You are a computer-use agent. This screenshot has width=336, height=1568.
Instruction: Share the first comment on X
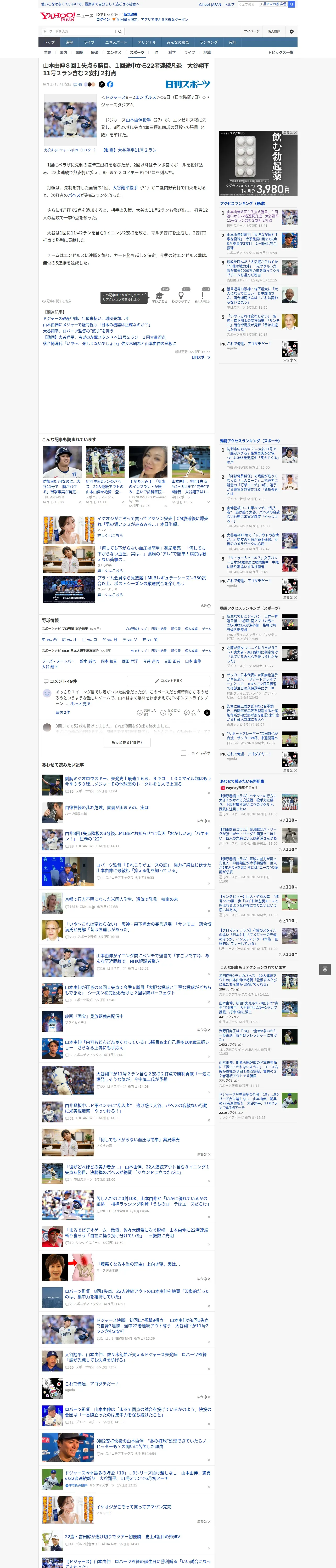(207, 712)
